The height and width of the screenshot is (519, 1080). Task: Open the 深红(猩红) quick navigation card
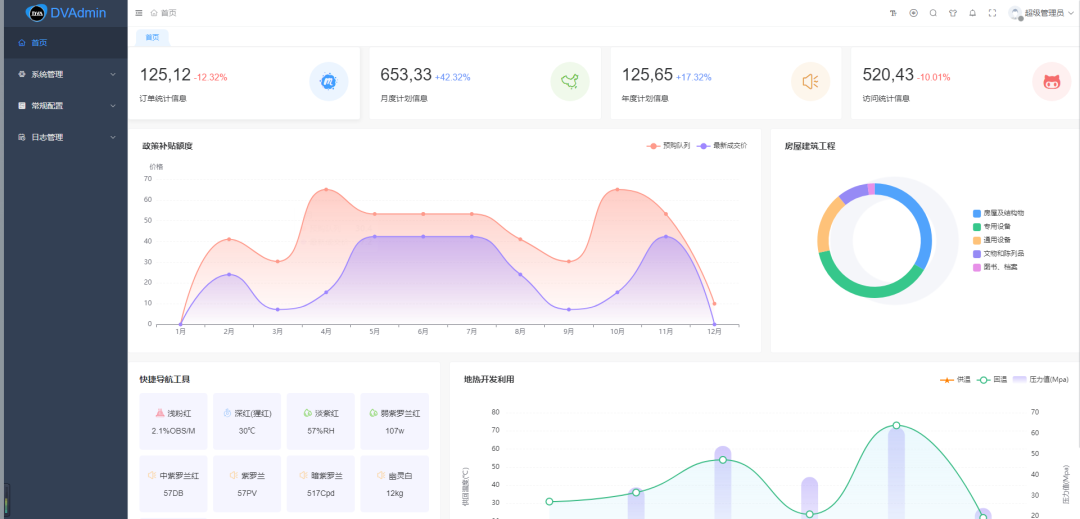[x=247, y=421]
